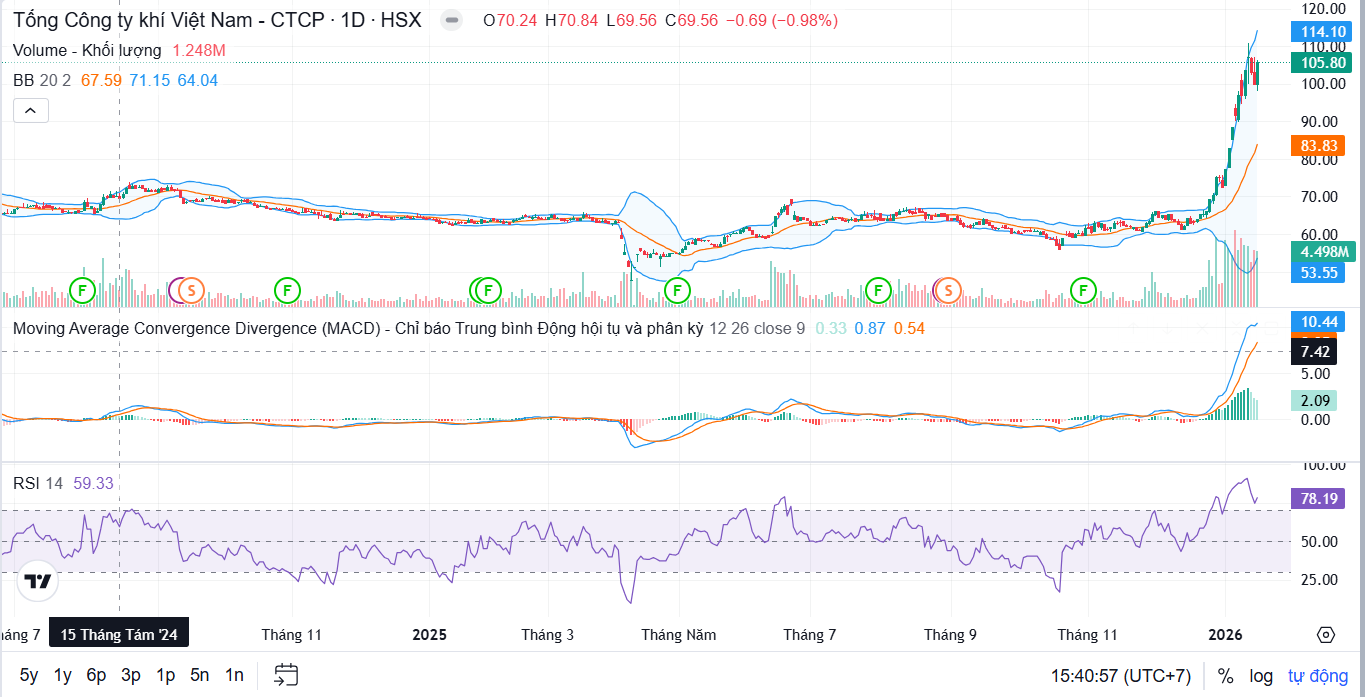
Task: Click the green F marker above Tháng Năm
Action: tap(677, 291)
